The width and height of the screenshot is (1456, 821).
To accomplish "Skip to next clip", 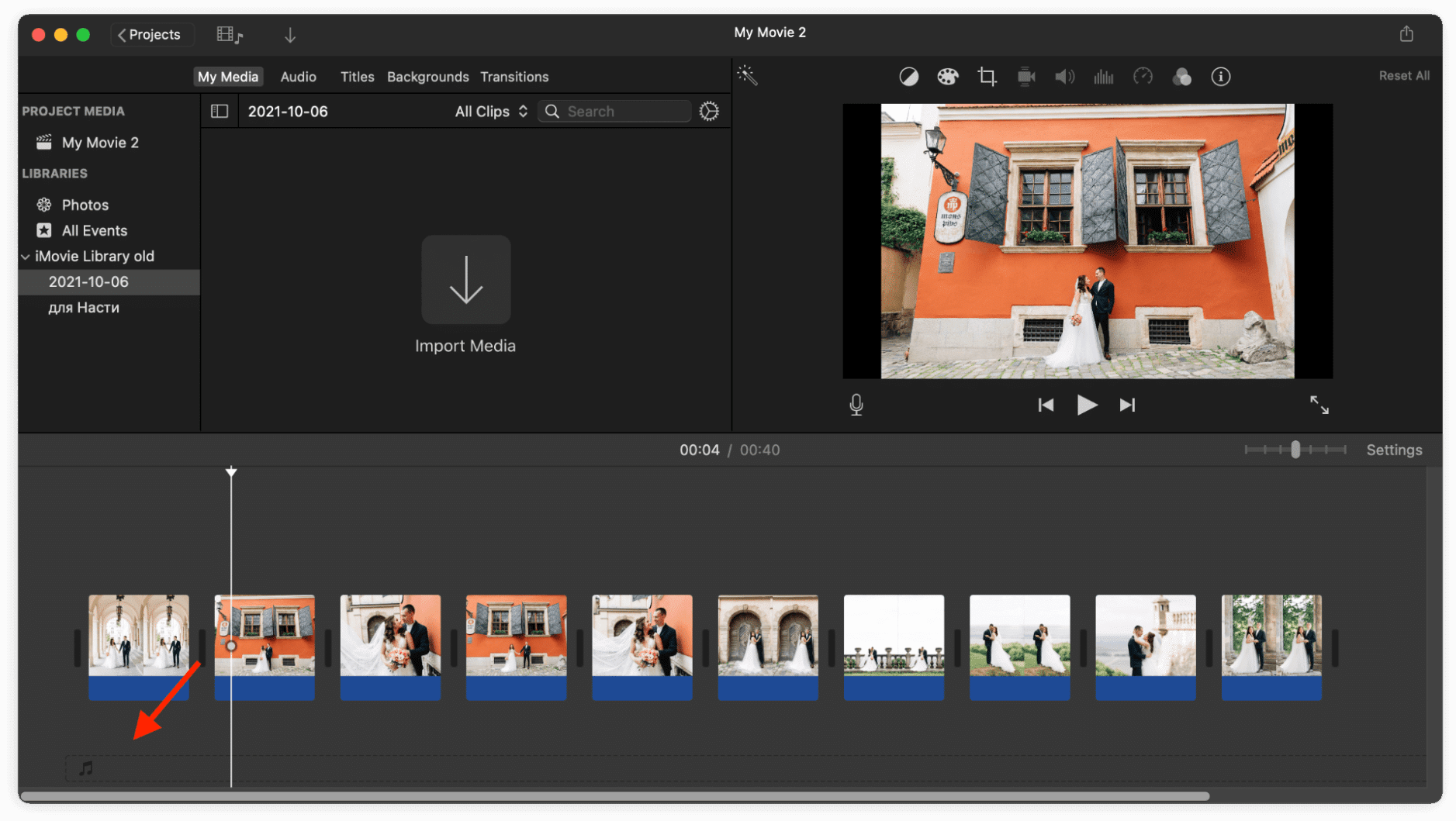I will [1127, 405].
